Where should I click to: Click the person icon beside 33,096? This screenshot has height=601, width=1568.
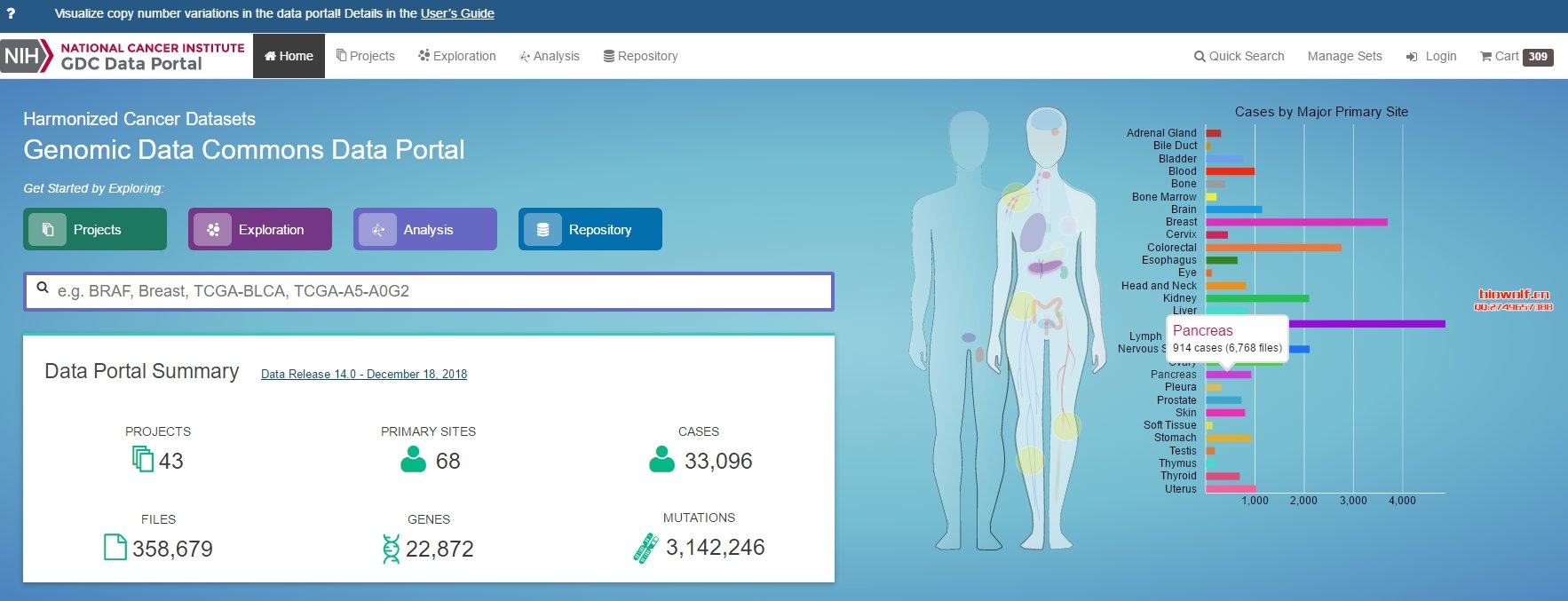662,459
